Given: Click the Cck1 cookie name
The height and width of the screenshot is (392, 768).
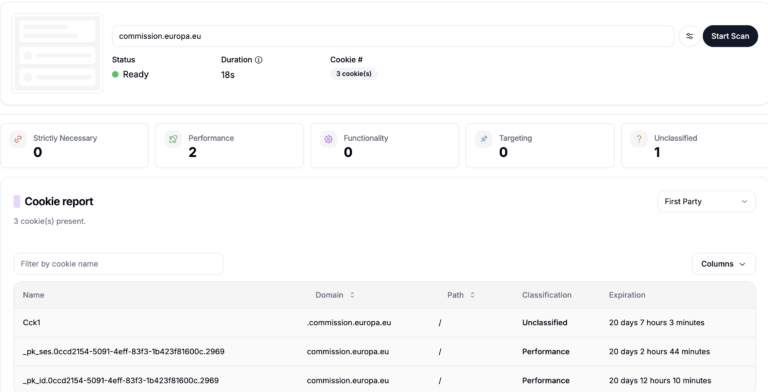Looking at the screenshot, I should (x=31, y=322).
